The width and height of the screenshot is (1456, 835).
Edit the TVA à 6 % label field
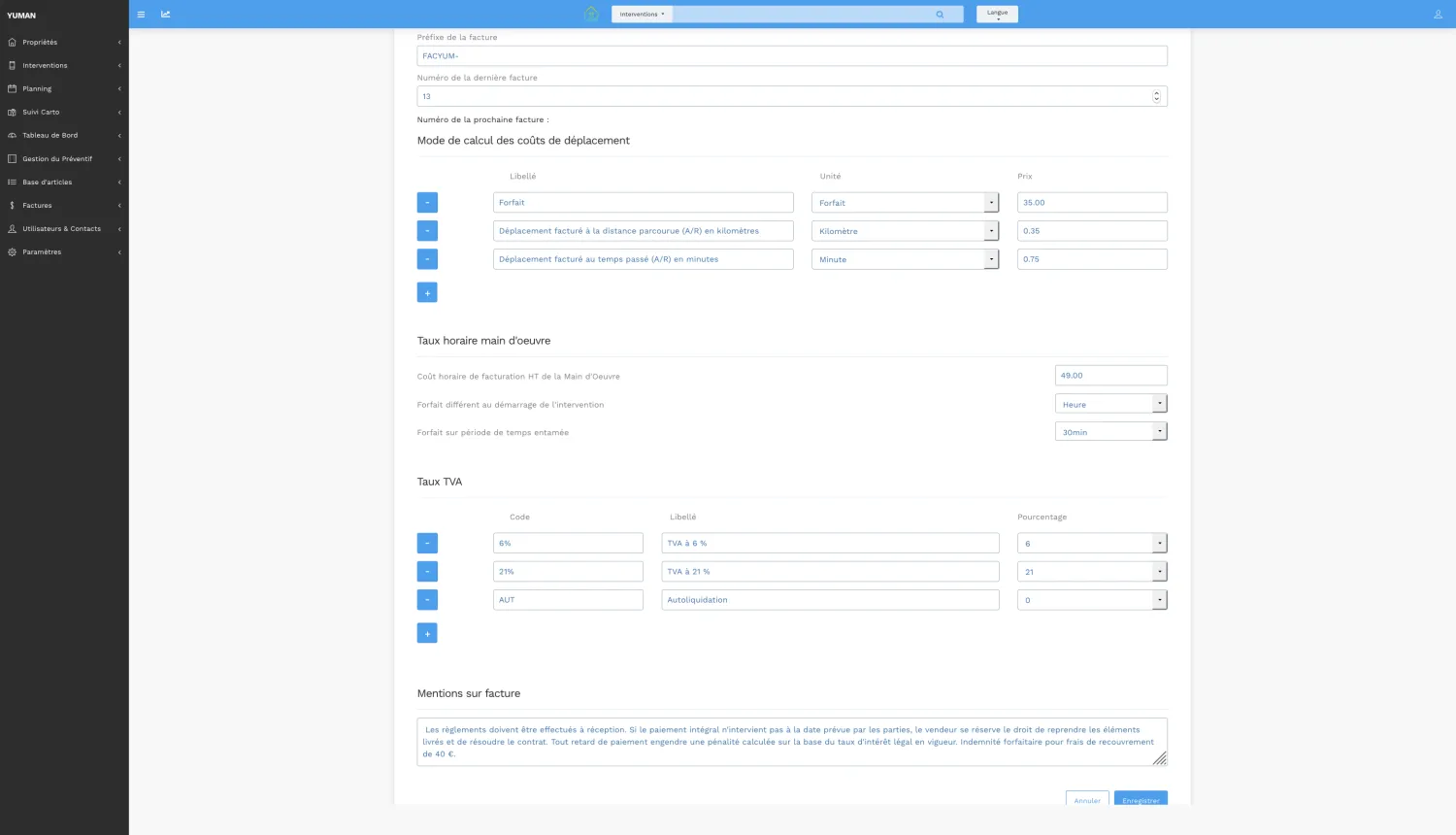click(x=831, y=544)
